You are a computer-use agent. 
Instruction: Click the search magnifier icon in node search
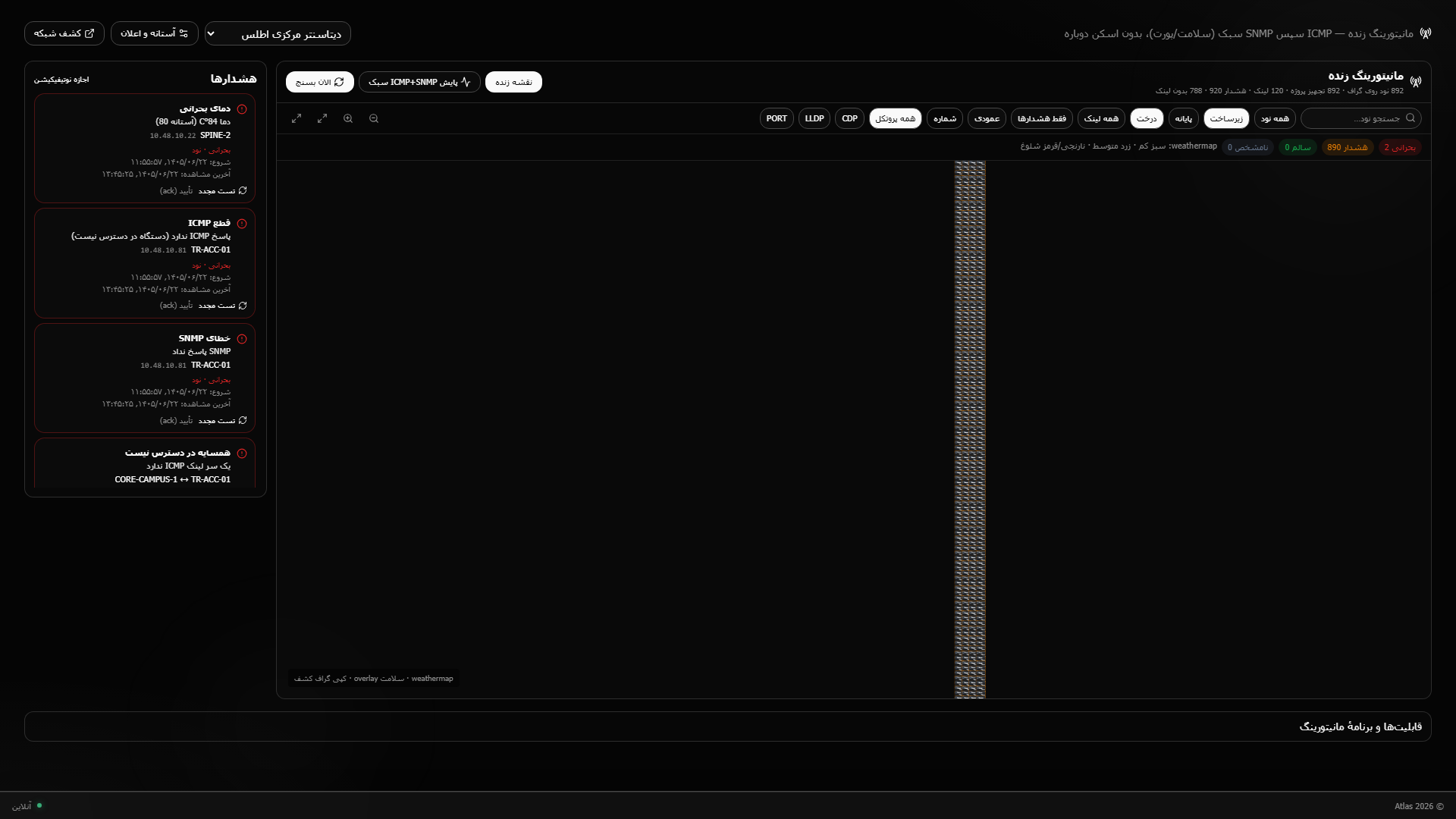click(x=1410, y=118)
